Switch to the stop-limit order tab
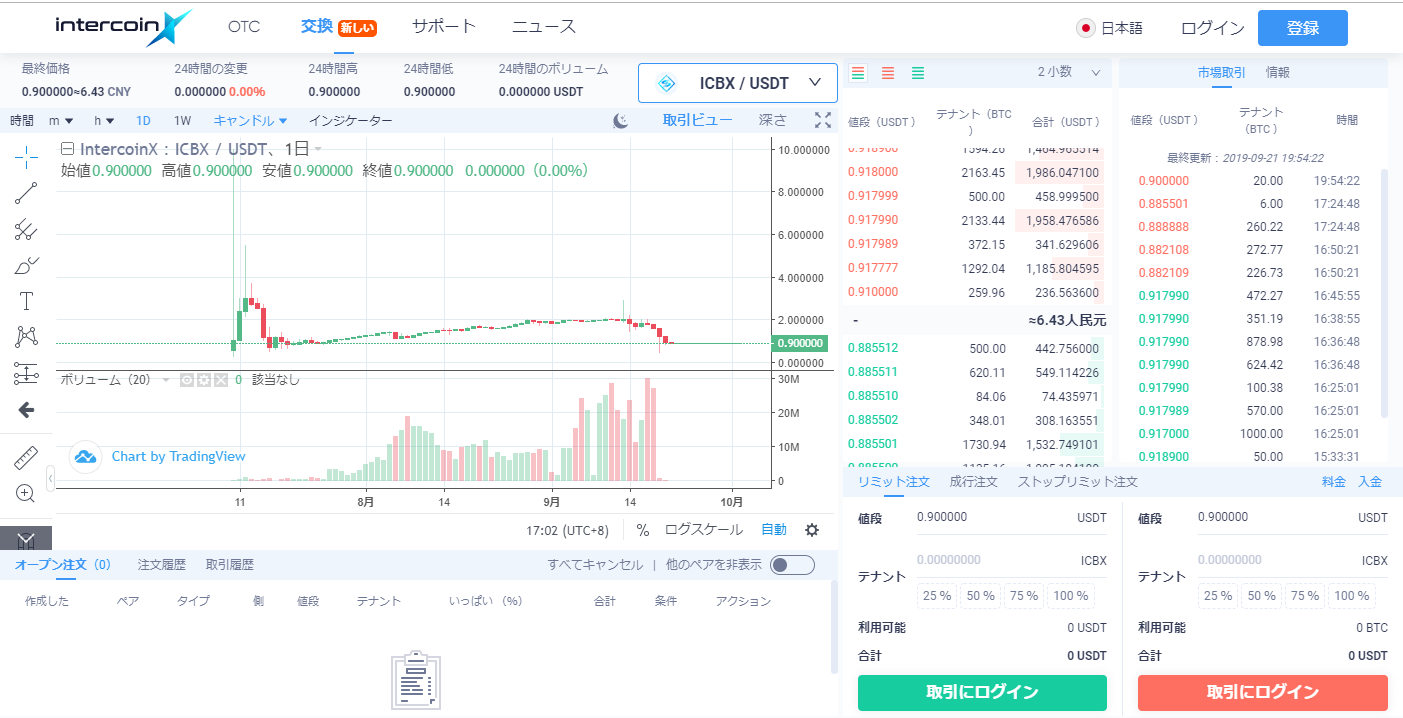1403x718 pixels. 1077,482
